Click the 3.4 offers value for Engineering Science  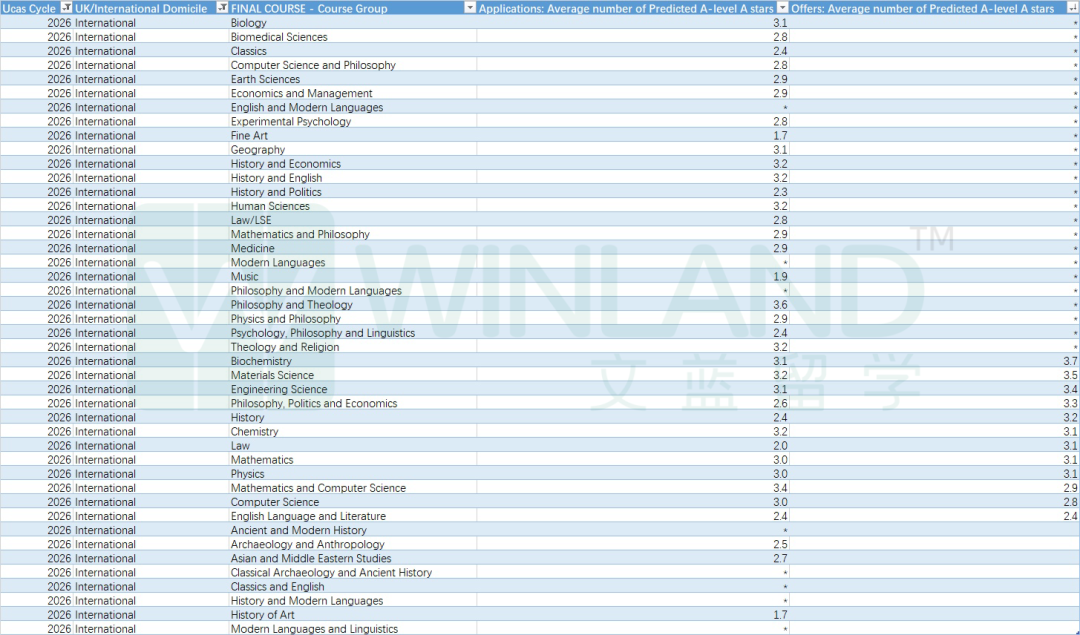click(x=1070, y=389)
